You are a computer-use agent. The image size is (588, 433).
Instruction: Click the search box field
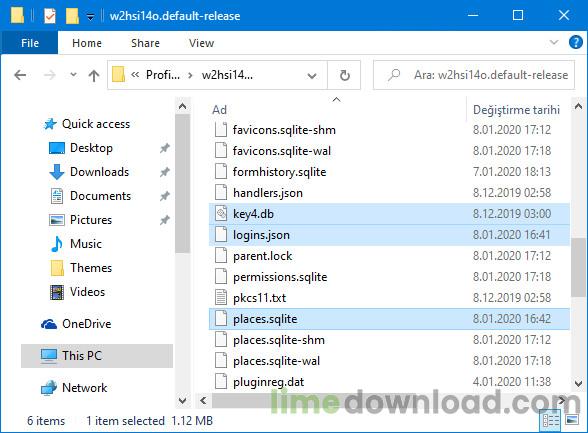[474, 75]
